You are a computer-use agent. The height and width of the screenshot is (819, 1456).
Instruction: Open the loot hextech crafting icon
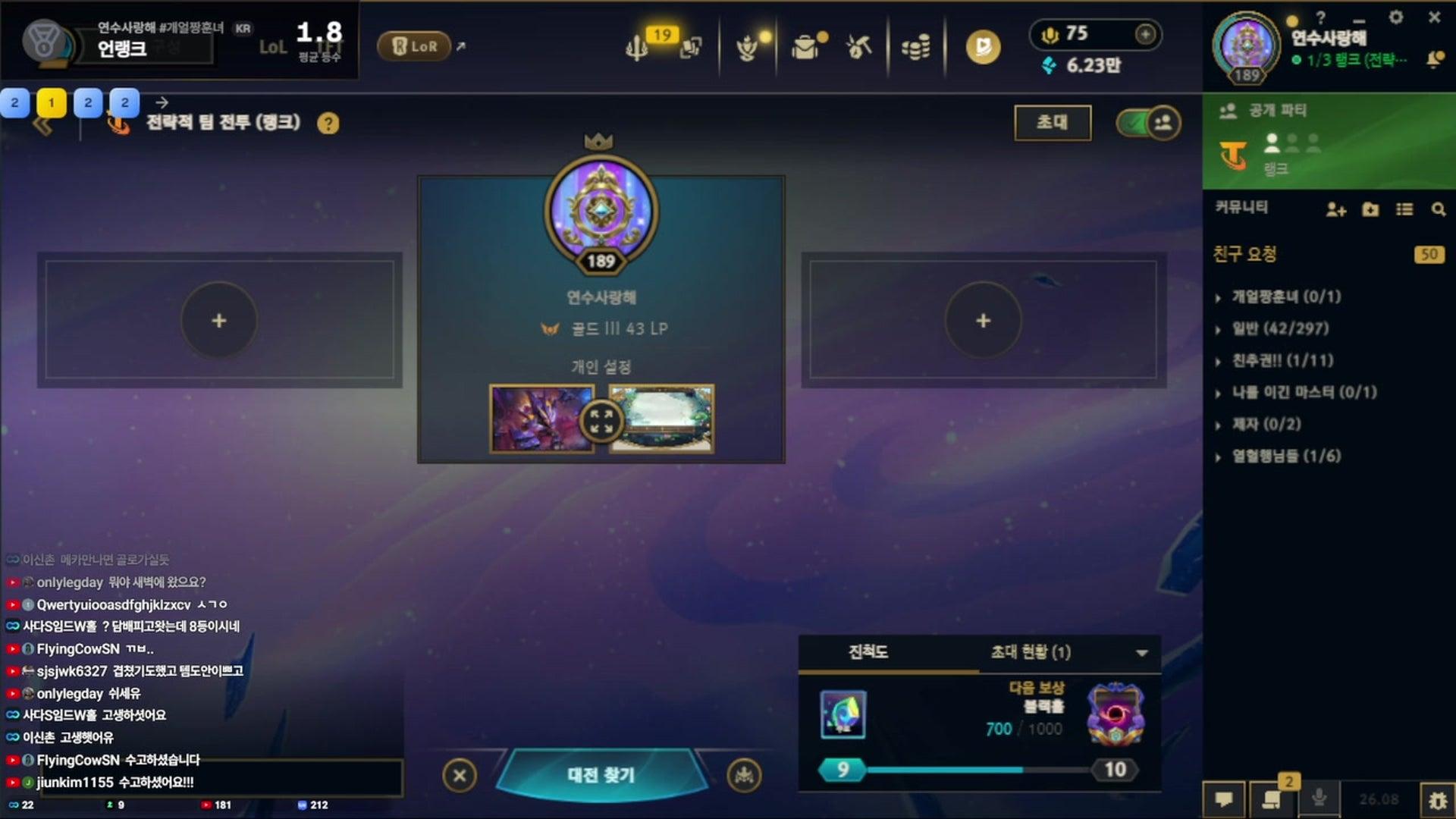858,47
